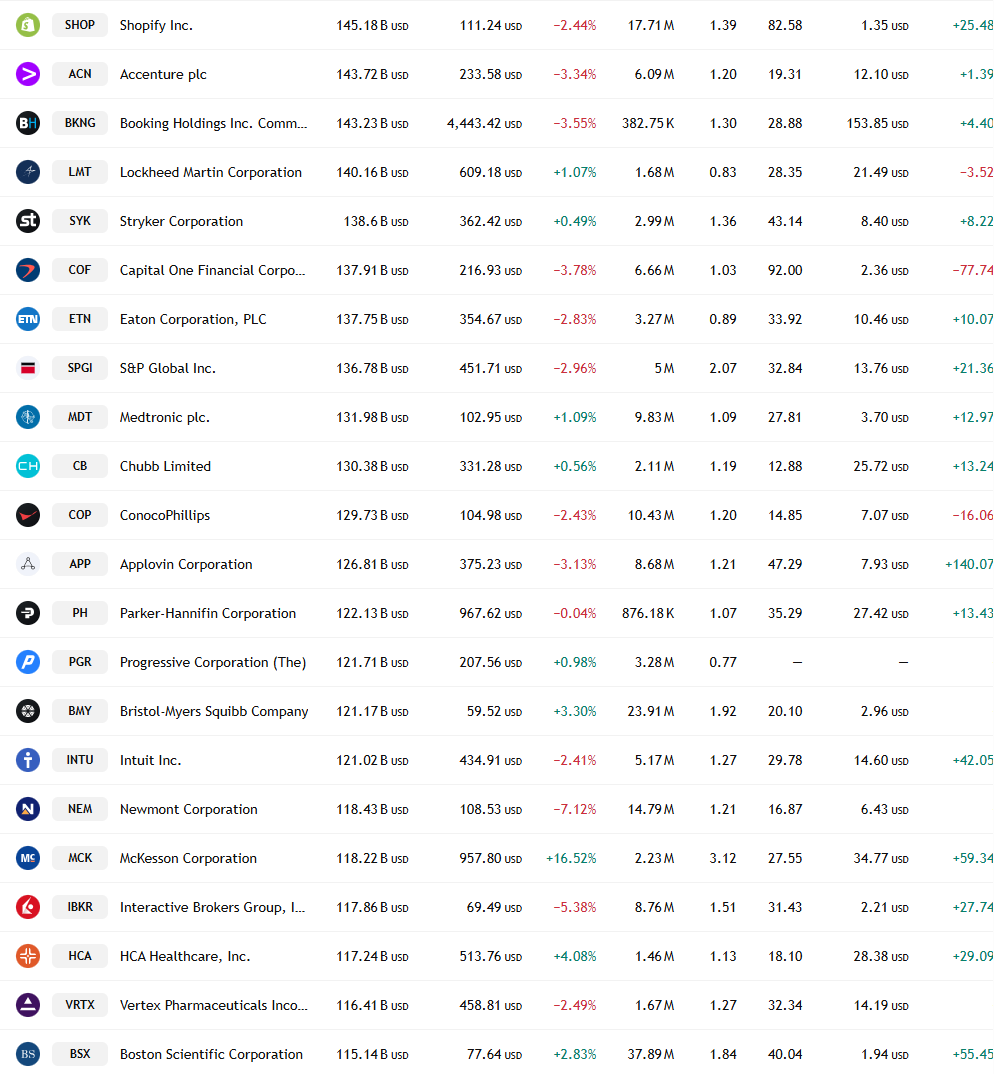
Task: Open the INTU ticker symbol
Action: (79, 760)
